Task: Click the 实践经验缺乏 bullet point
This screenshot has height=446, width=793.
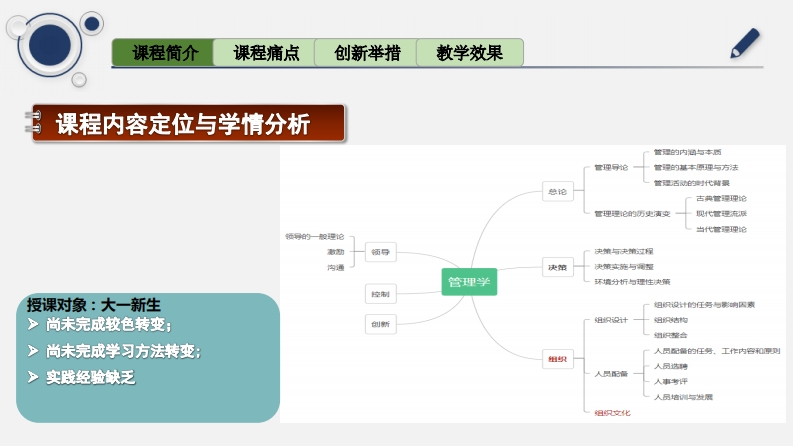Action: point(90,376)
